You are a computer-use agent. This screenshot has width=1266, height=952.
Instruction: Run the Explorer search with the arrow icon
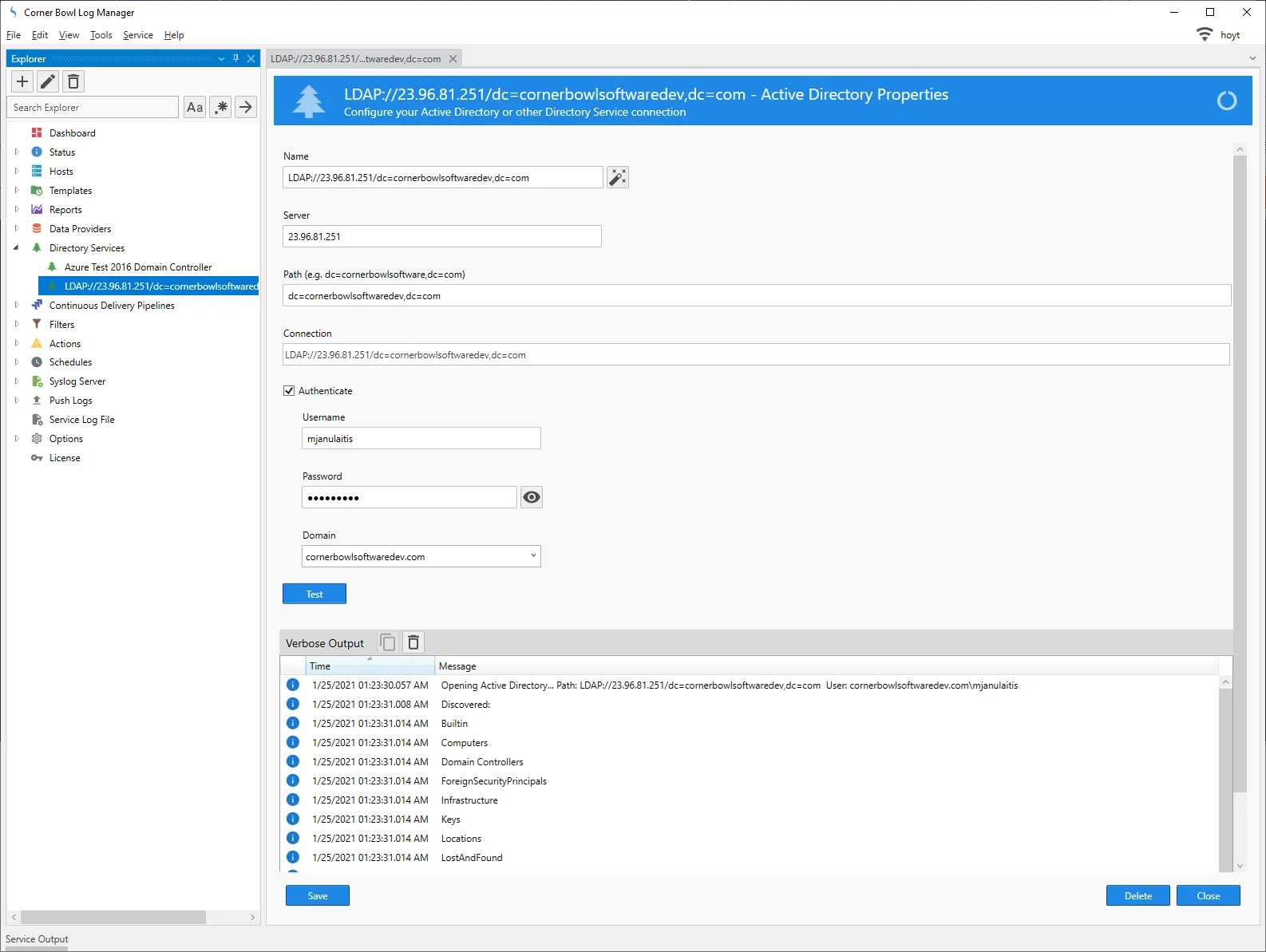[246, 107]
